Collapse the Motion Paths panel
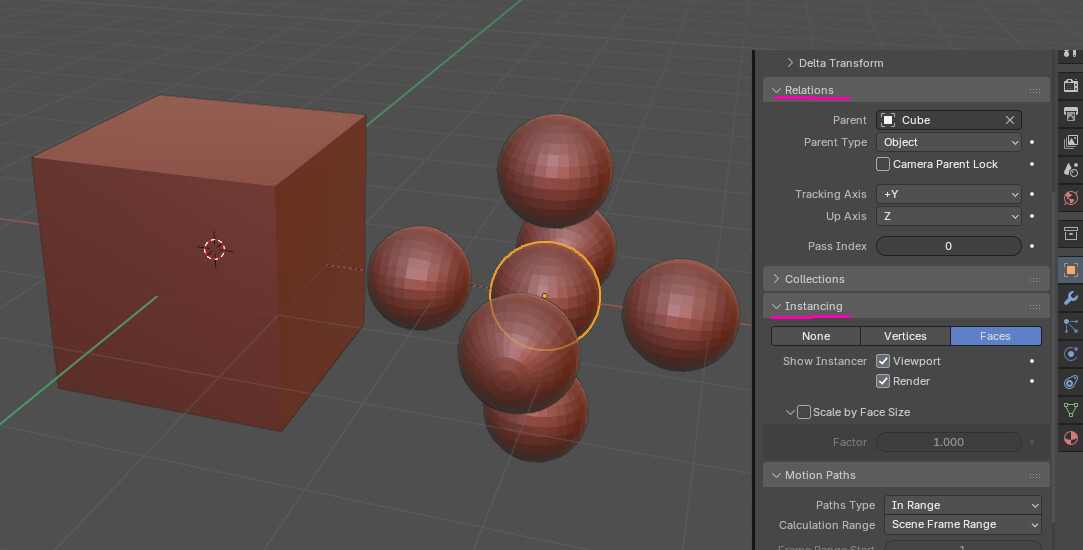 pyautogui.click(x=776, y=475)
